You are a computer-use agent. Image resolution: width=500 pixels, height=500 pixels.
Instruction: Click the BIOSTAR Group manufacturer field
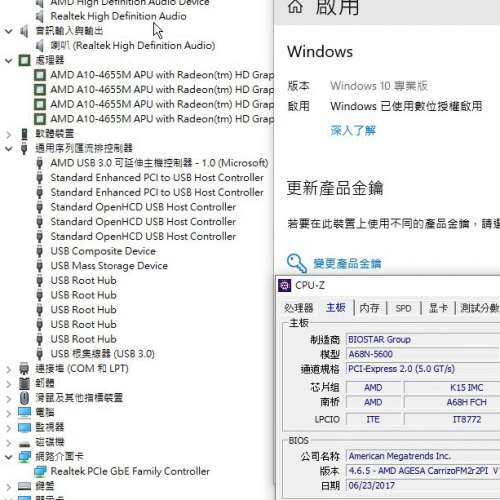(x=423, y=340)
